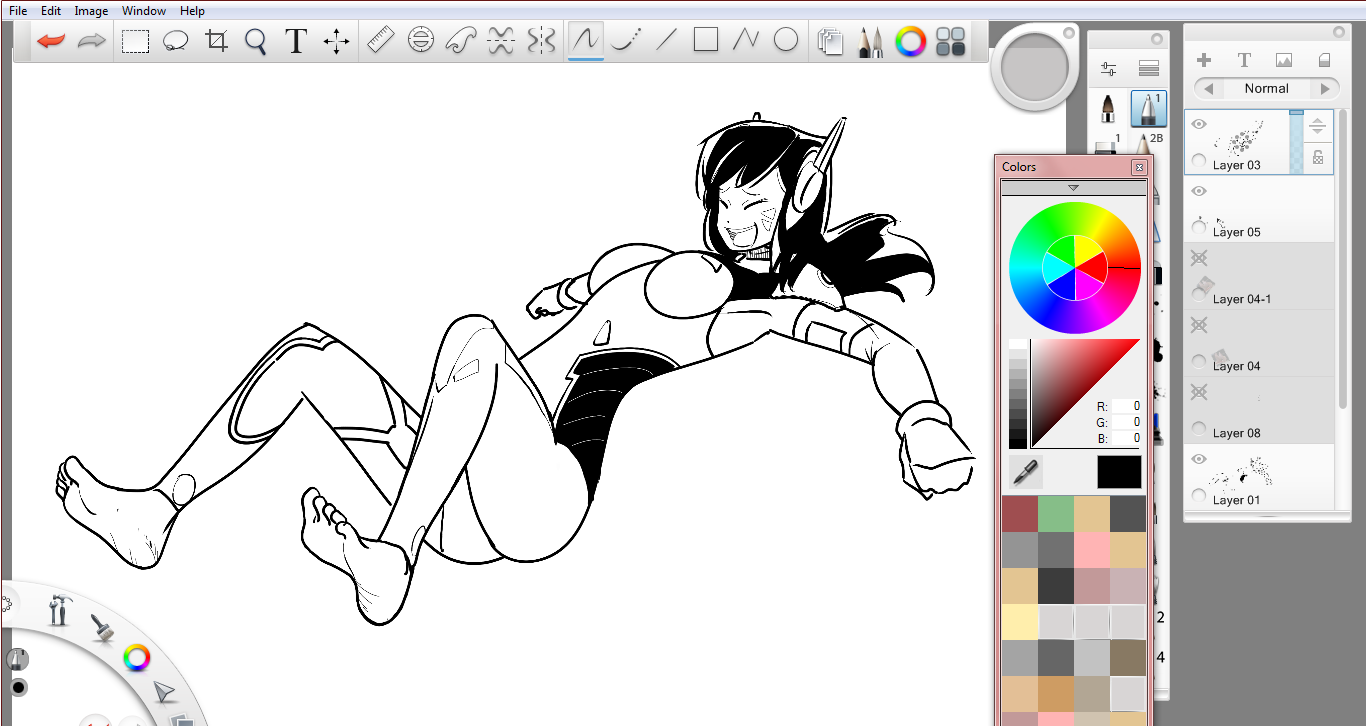
Task: Turn on the French Curve tool
Action: 461,41
